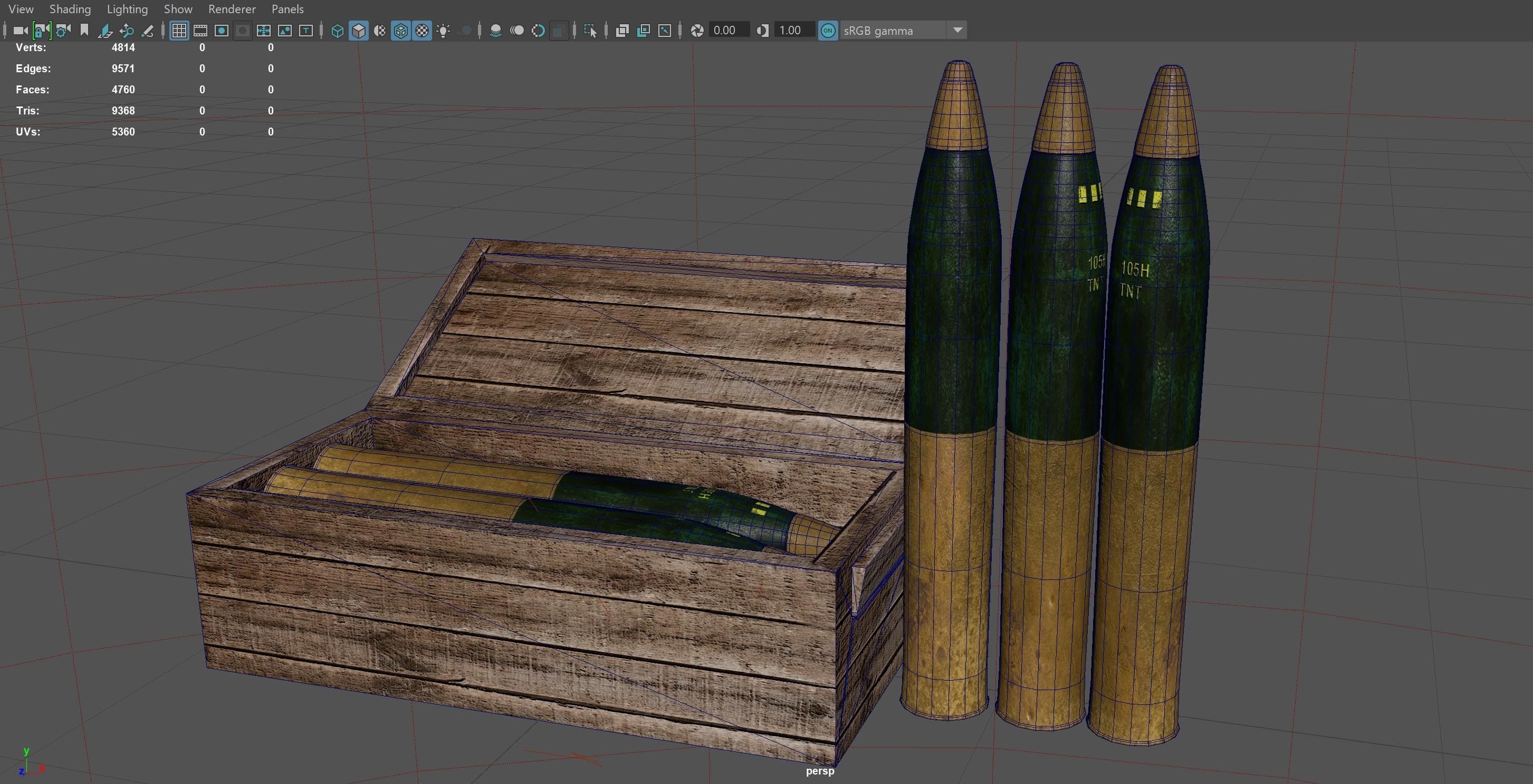Click the Use All Lights bulb icon
1533x784 pixels.
[x=443, y=31]
